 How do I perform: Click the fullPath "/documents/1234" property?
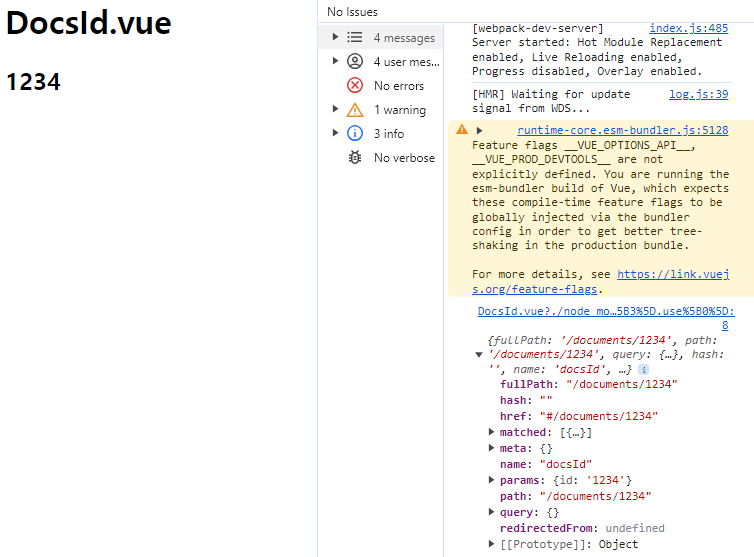(x=589, y=384)
